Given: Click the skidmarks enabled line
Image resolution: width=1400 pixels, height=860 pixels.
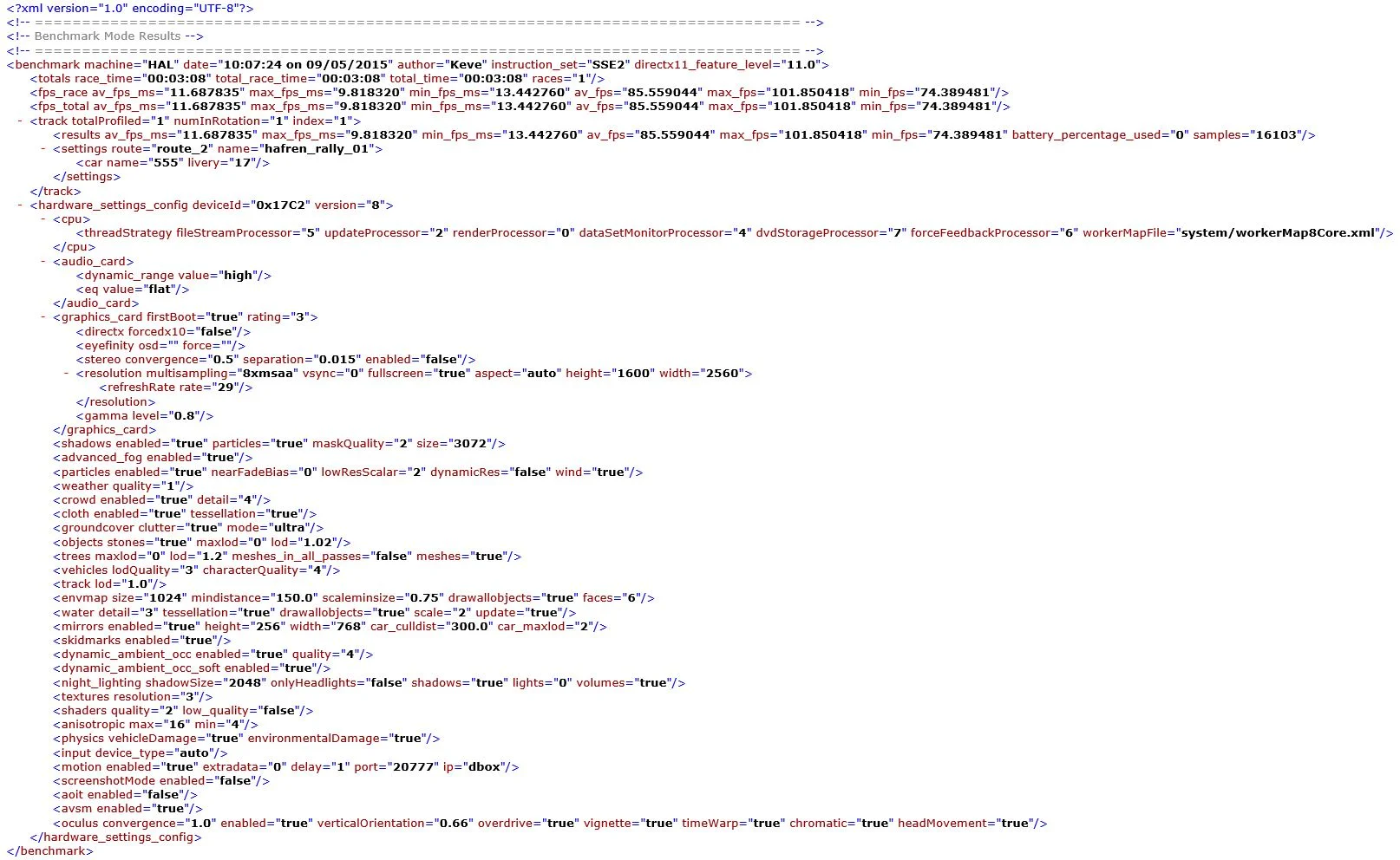Looking at the screenshot, I should [x=142, y=641].
